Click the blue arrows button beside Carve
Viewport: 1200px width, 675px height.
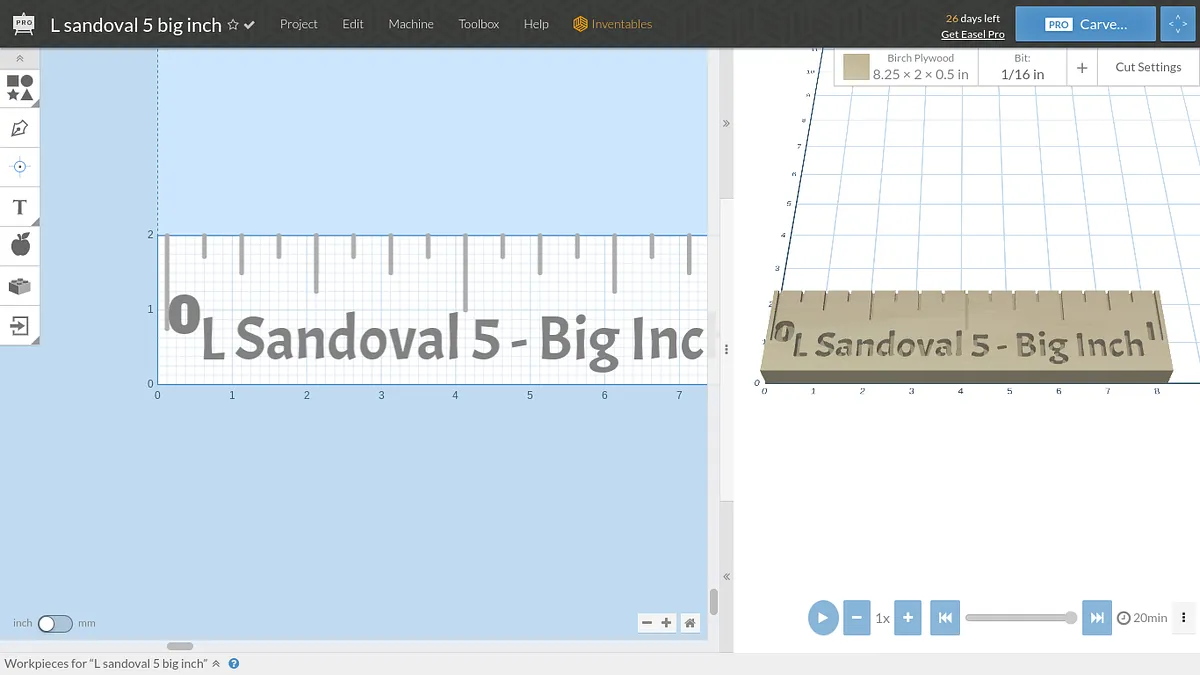(1176, 24)
